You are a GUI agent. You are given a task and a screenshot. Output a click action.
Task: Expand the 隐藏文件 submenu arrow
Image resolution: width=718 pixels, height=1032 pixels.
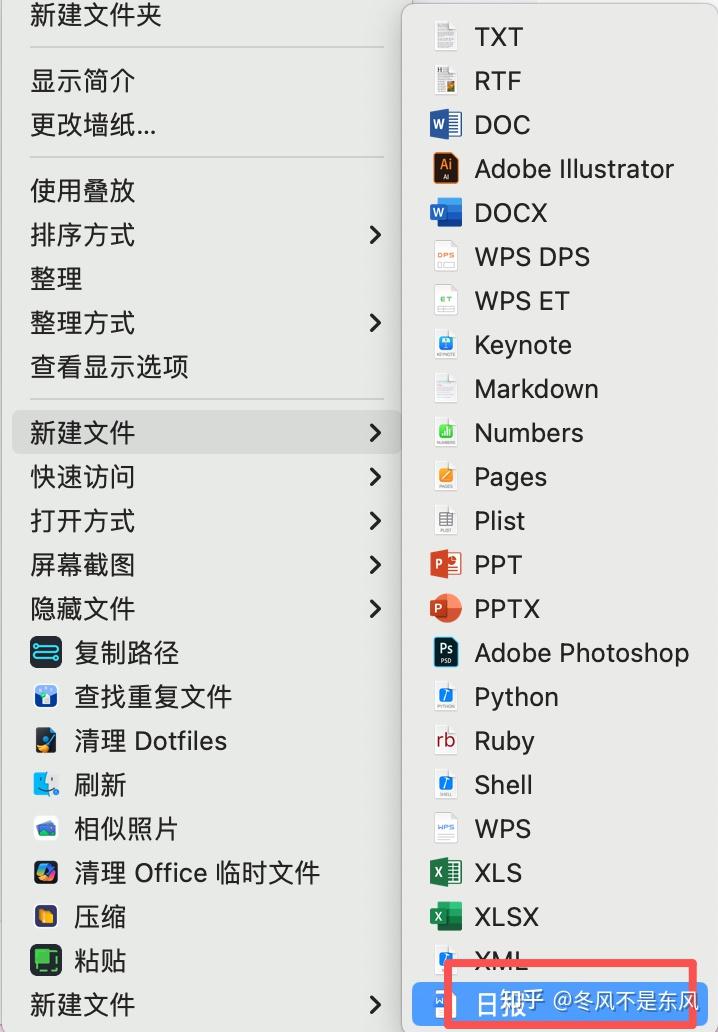pyautogui.click(x=375, y=609)
